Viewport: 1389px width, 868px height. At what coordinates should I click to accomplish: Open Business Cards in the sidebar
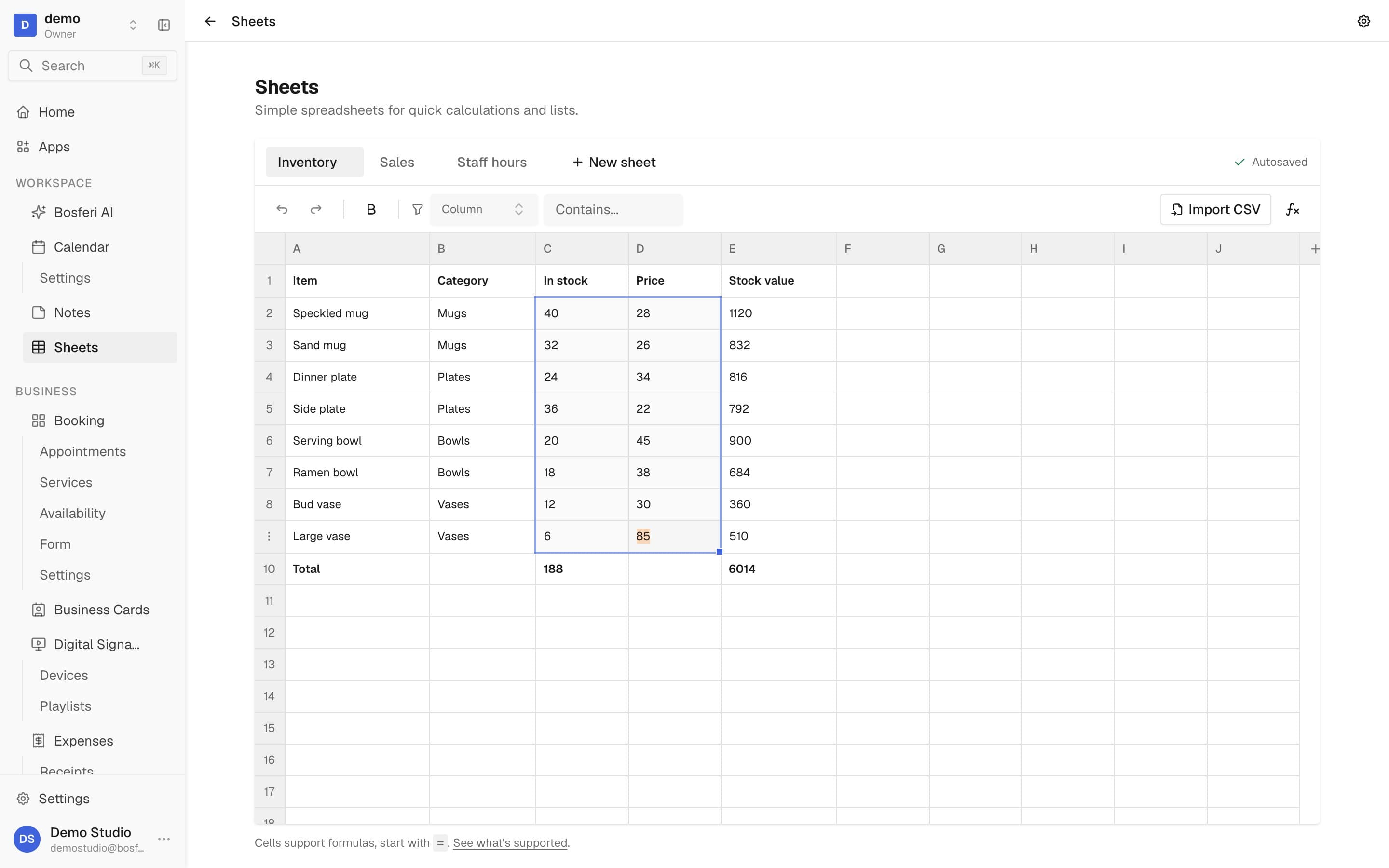100,610
